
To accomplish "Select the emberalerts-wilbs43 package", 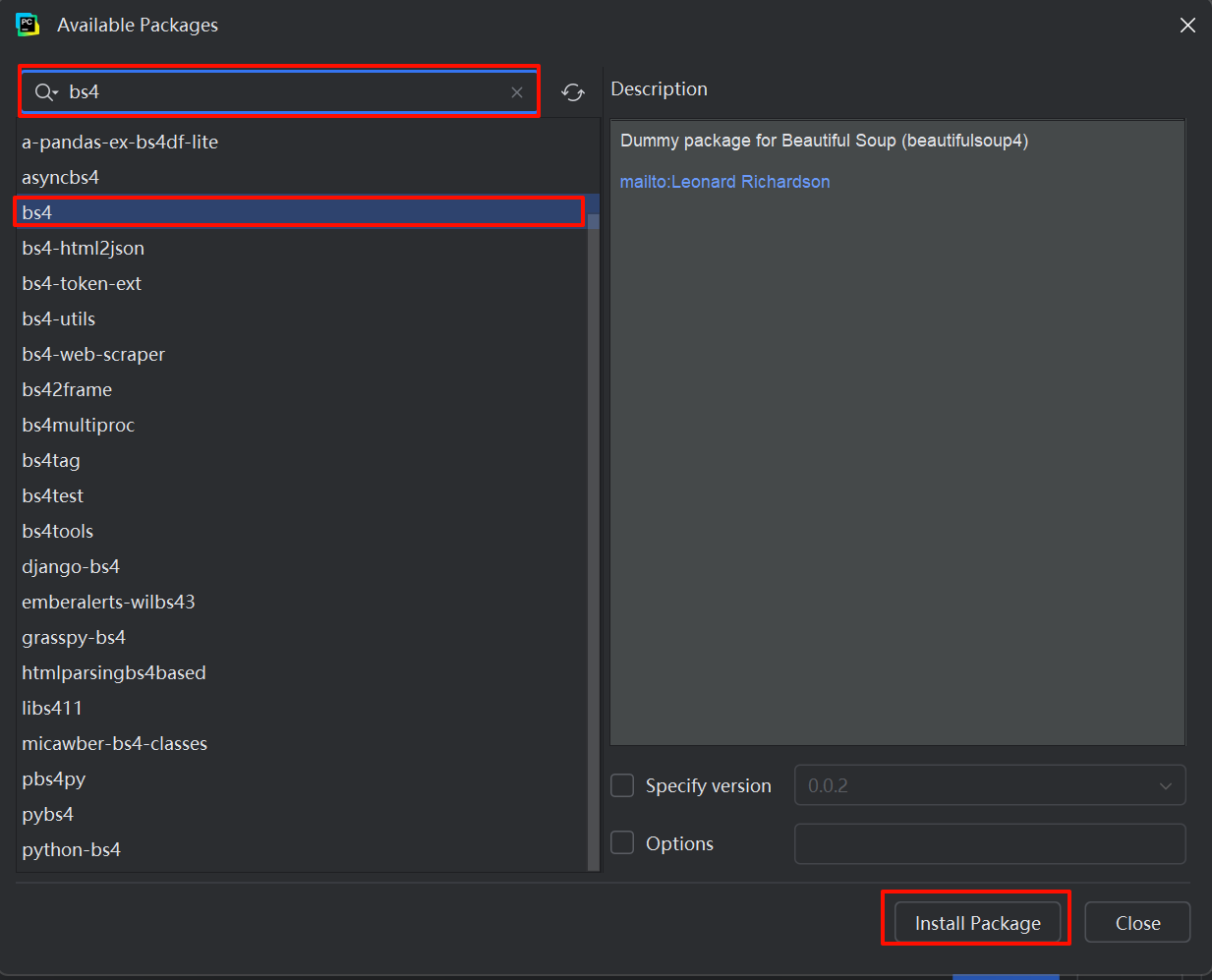I will [x=302, y=602].
